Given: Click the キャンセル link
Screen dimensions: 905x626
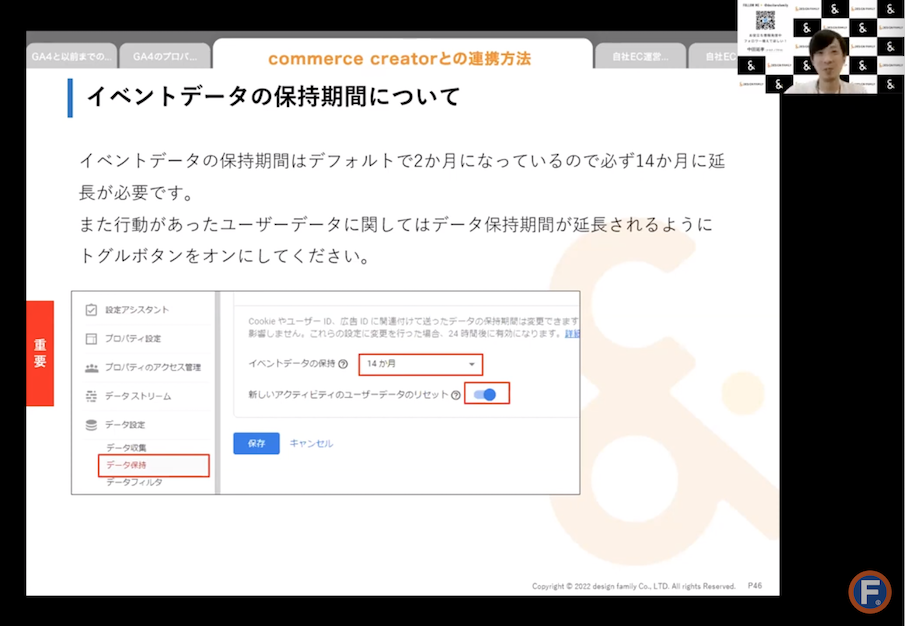Looking at the screenshot, I should click(311, 443).
